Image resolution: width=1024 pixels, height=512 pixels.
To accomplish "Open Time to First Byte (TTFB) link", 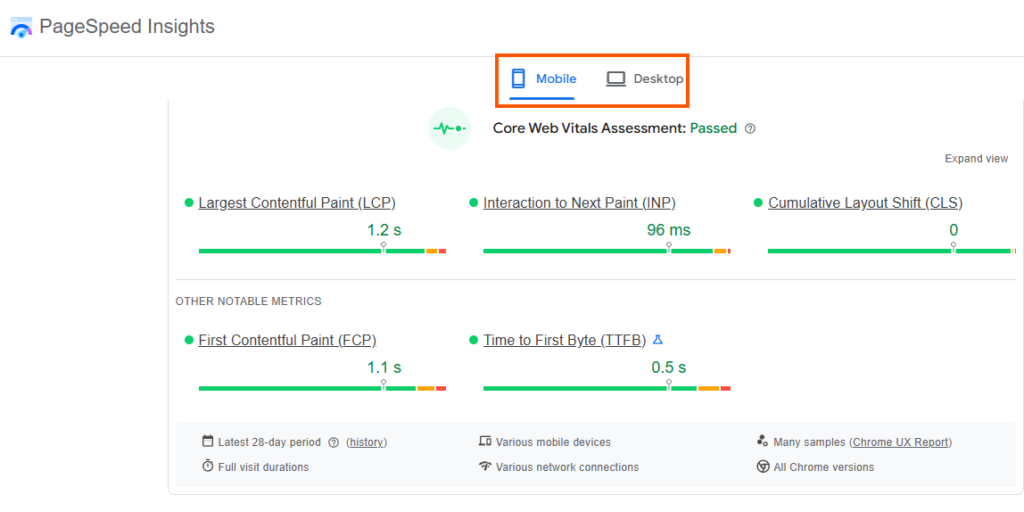I will [x=564, y=340].
